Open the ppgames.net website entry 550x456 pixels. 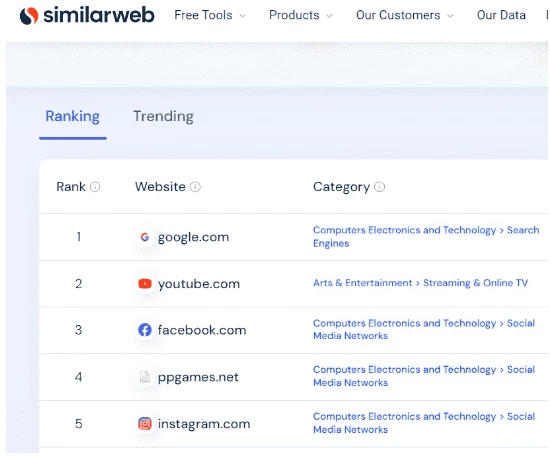pyautogui.click(x=198, y=377)
